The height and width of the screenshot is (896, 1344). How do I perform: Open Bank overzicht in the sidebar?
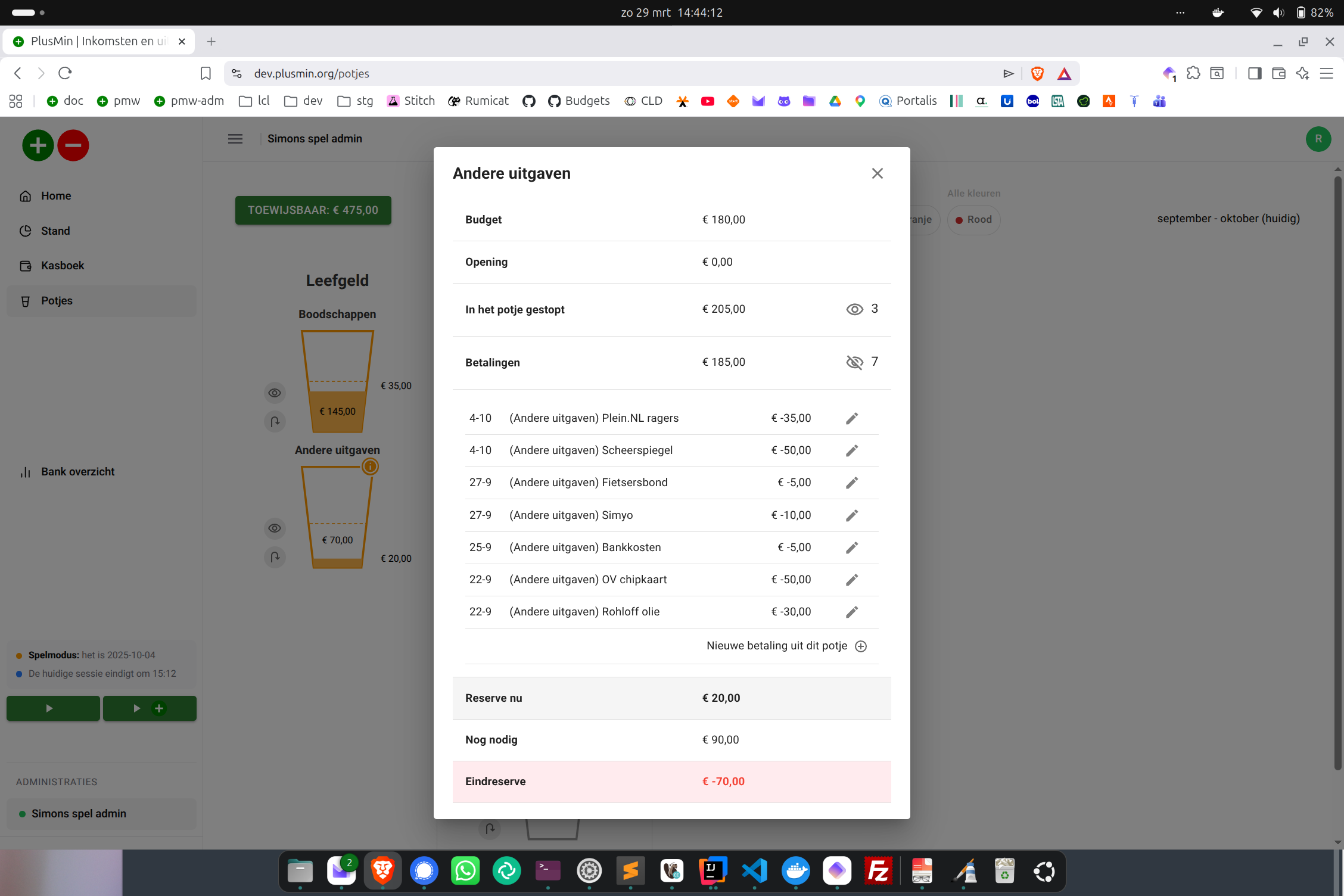(x=77, y=472)
